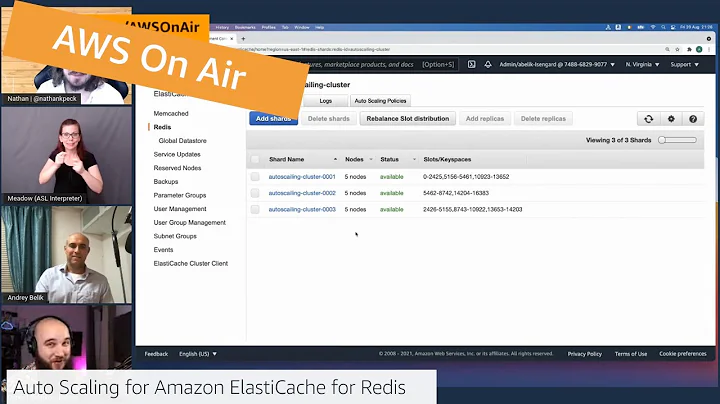The width and height of the screenshot is (720, 404).
Task: Go to Memcached in the sidebar
Action: [x=171, y=113]
